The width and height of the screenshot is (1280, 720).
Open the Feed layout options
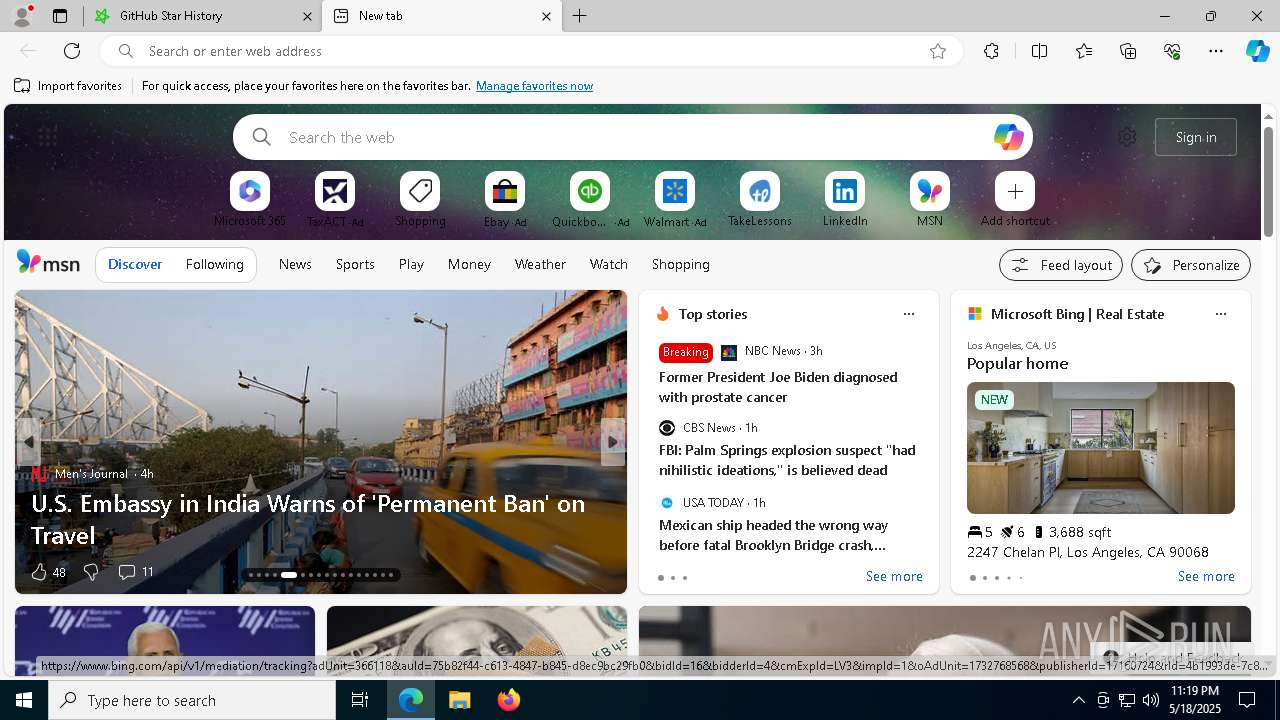pos(1061,265)
